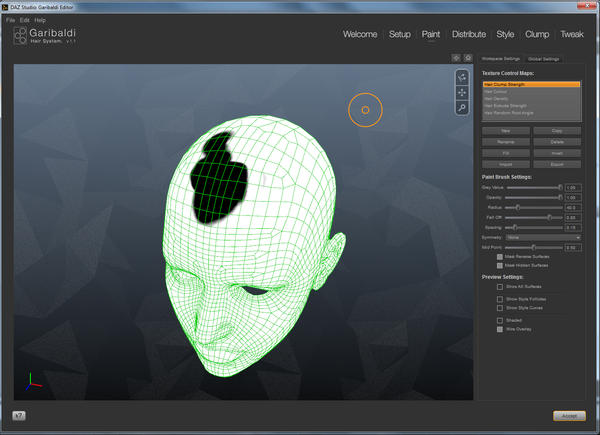Viewport: 600px width, 435px height.
Task: Click the help button at bottom left
Action: coord(19,415)
